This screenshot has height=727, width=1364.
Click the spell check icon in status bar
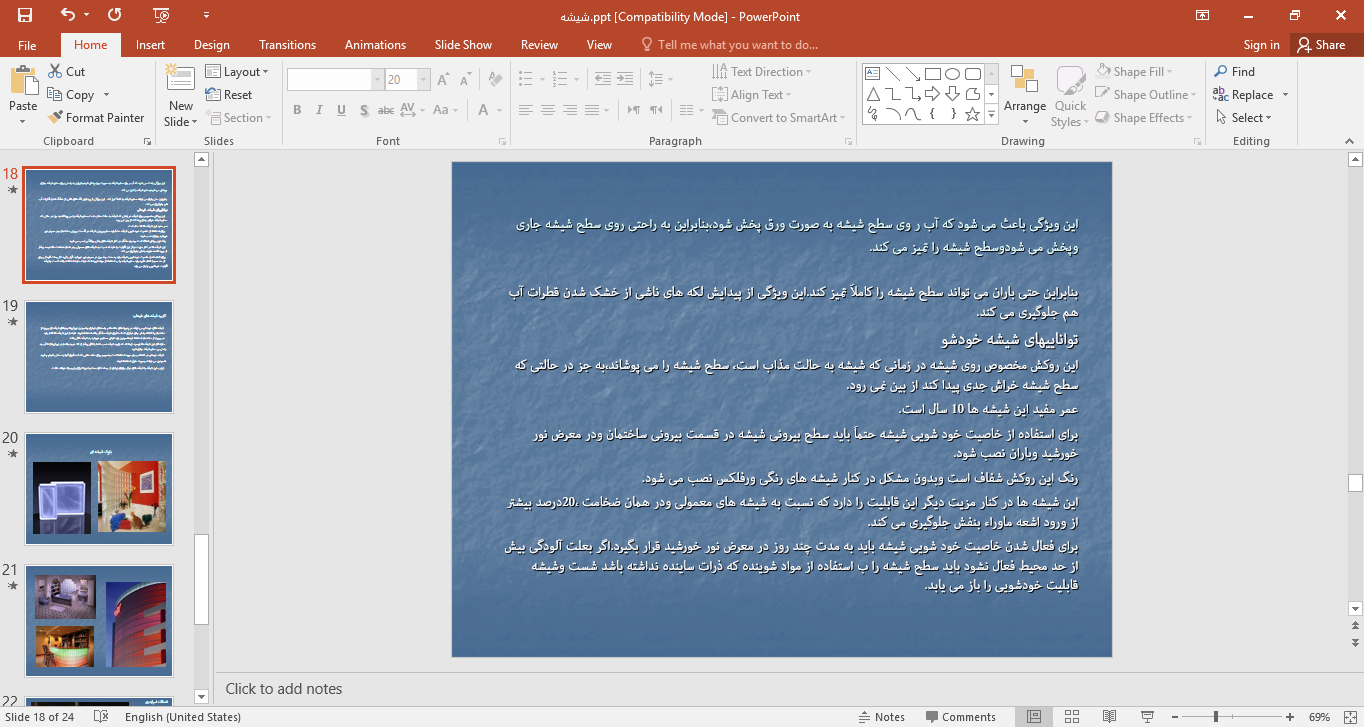[101, 717]
